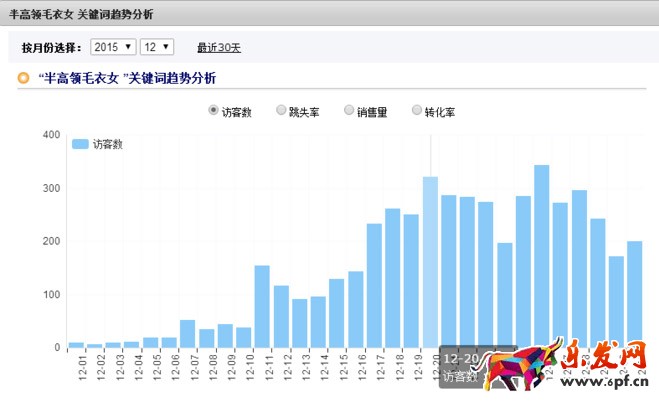Click the bar for 12-14
This screenshot has width=659, height=402.
click(x=318, y=321)
